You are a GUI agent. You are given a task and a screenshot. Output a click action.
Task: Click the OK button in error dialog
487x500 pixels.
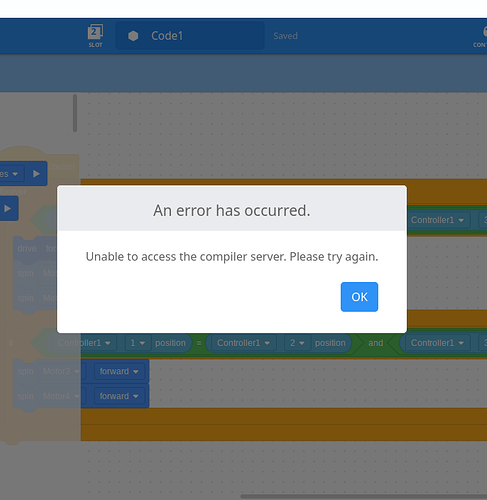pyautogui.click(x=359, y=297)
